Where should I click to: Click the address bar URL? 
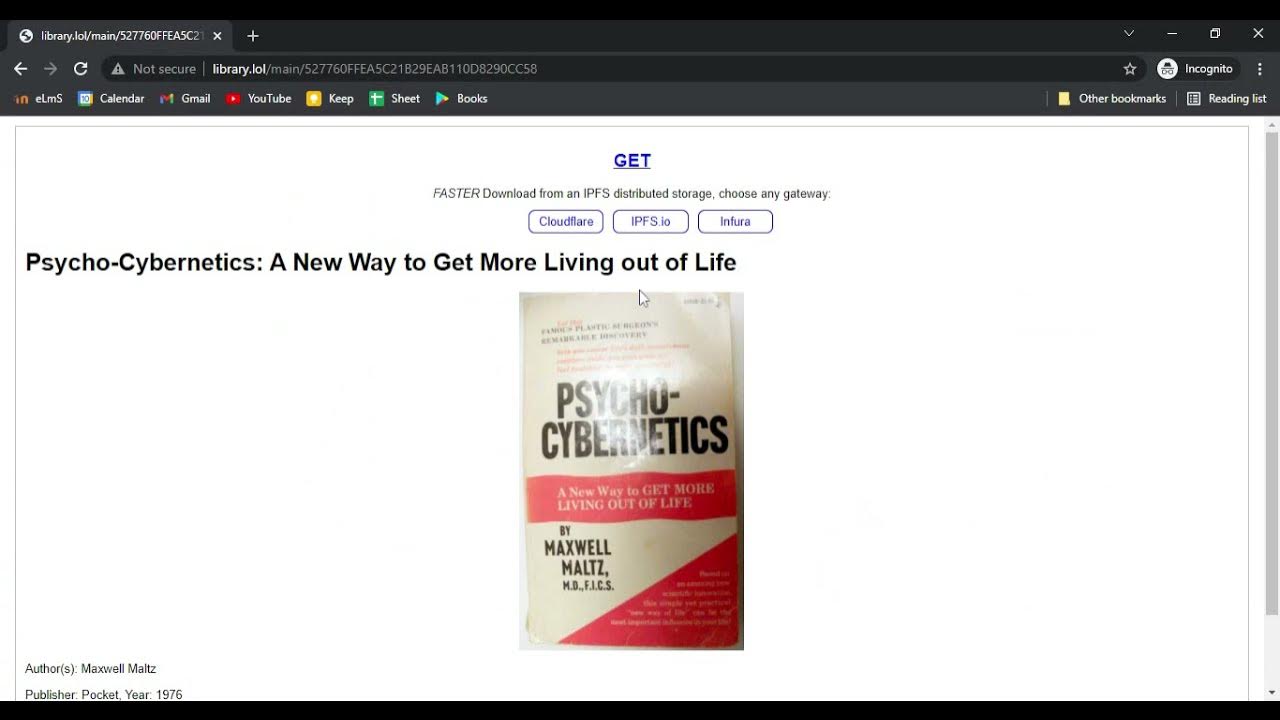pyautogui.click(x=375, y=69)
